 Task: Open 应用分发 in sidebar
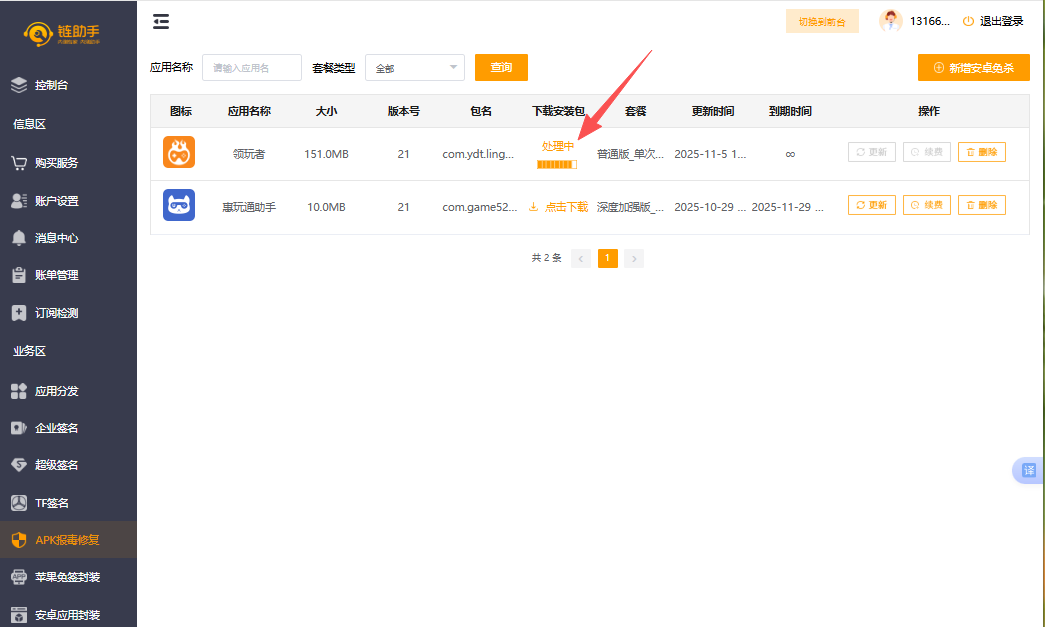56,391
